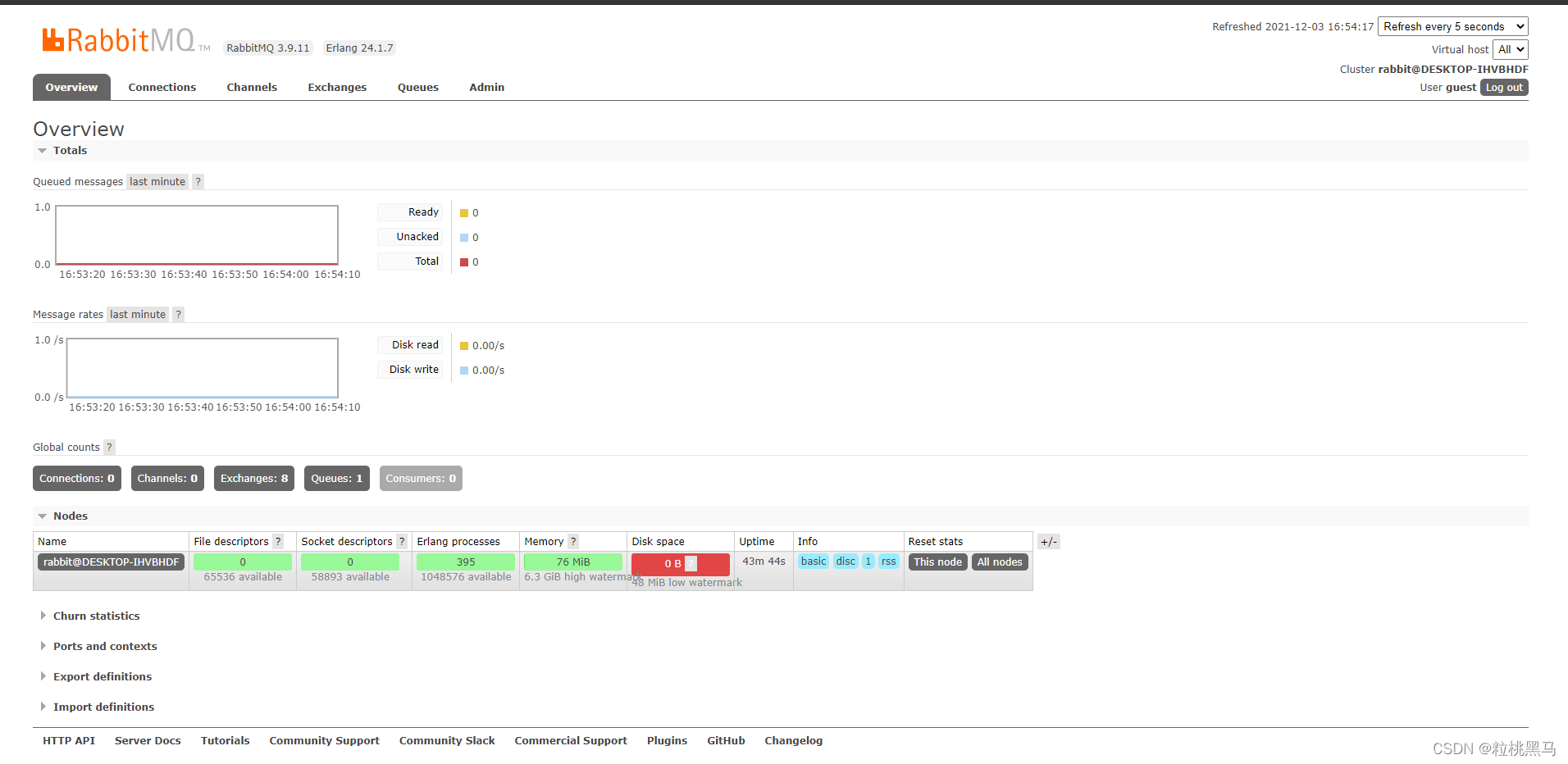
Task: Open the Tutorials link
Action: pyautogui.click(x=226, y=741)
